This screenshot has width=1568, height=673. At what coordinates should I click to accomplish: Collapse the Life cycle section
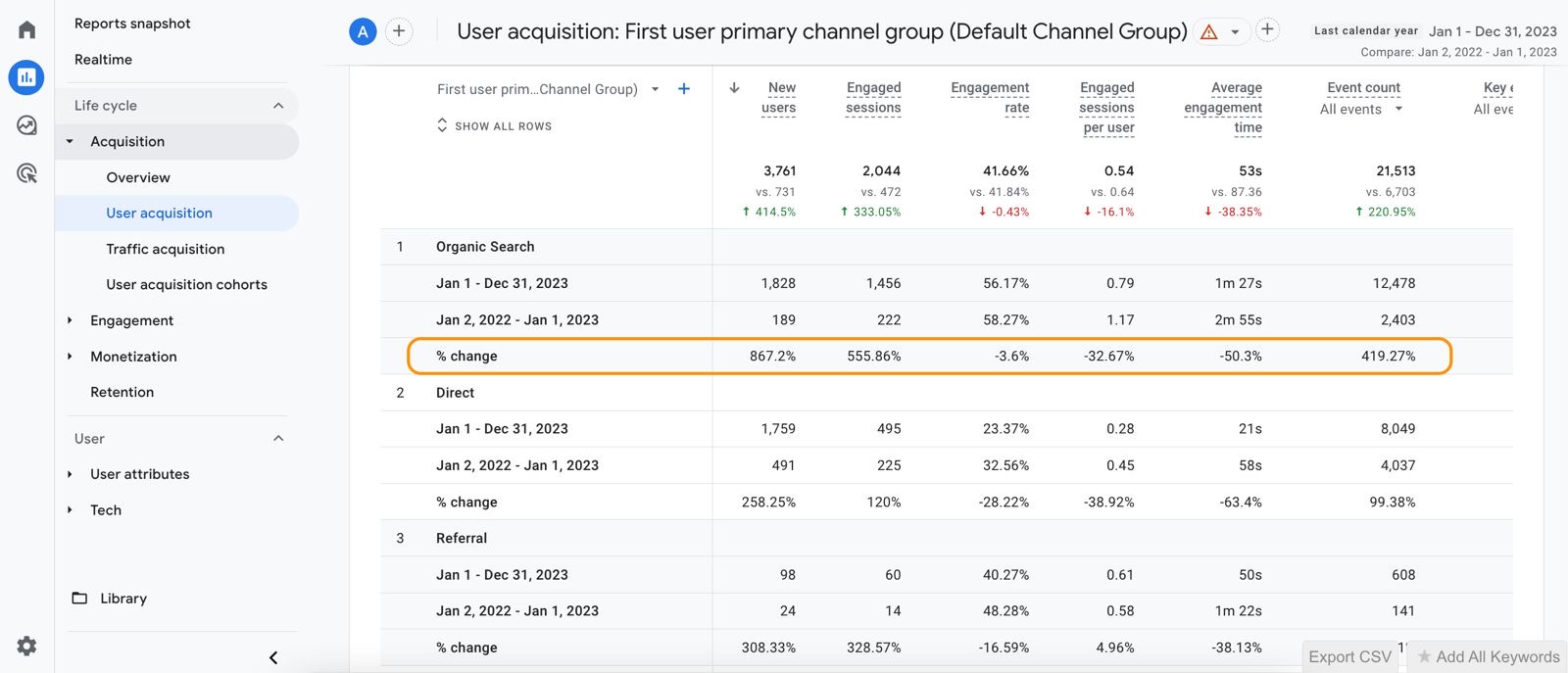pos(278,106)
